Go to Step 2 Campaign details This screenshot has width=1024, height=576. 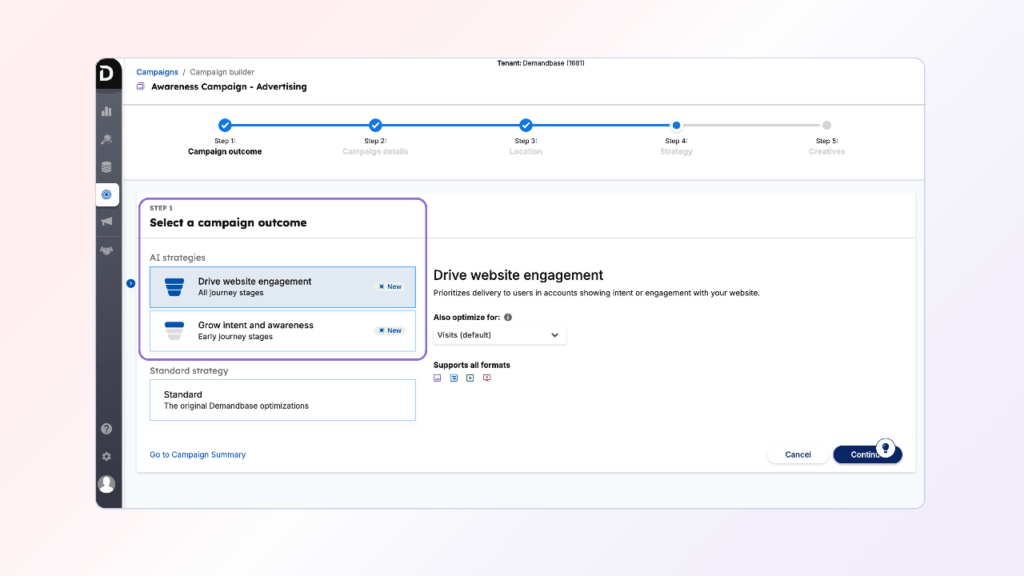(375, 126)
